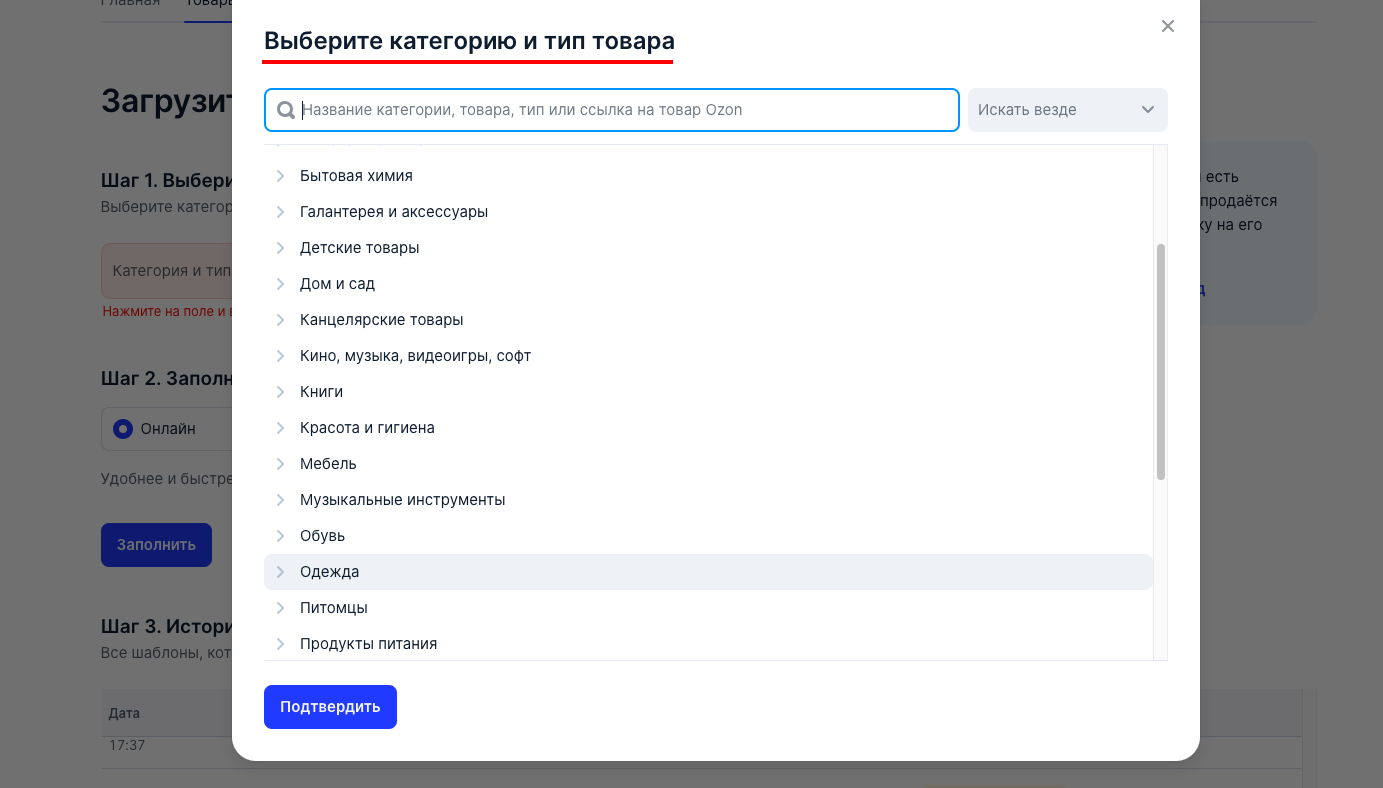Click the category list scrollbar thumb
Viewport: 1383px width, 788px height.
pos(1161,361)
